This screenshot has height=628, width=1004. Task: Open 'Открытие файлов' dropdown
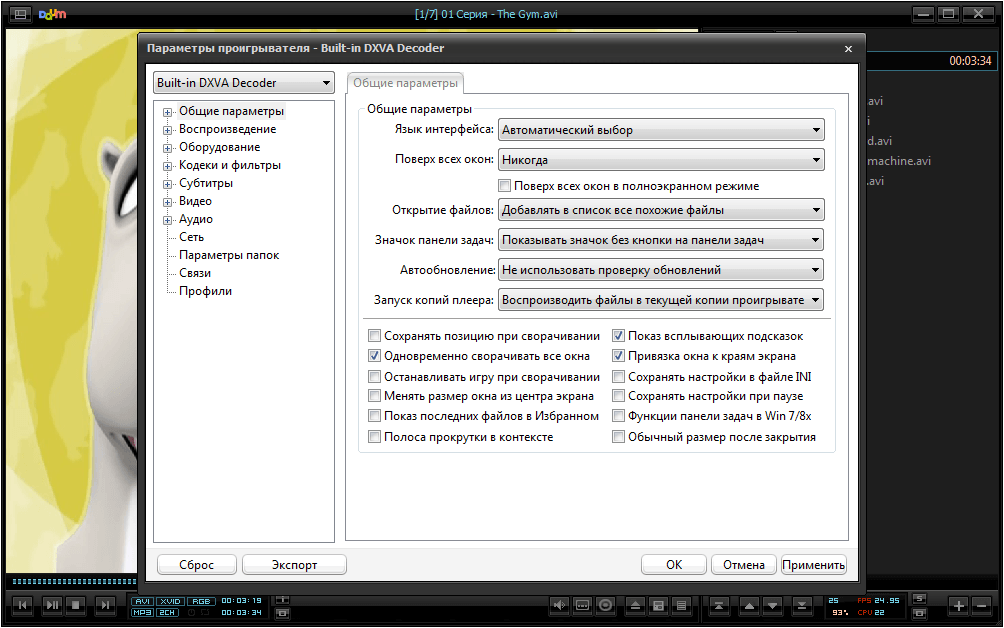661,209
